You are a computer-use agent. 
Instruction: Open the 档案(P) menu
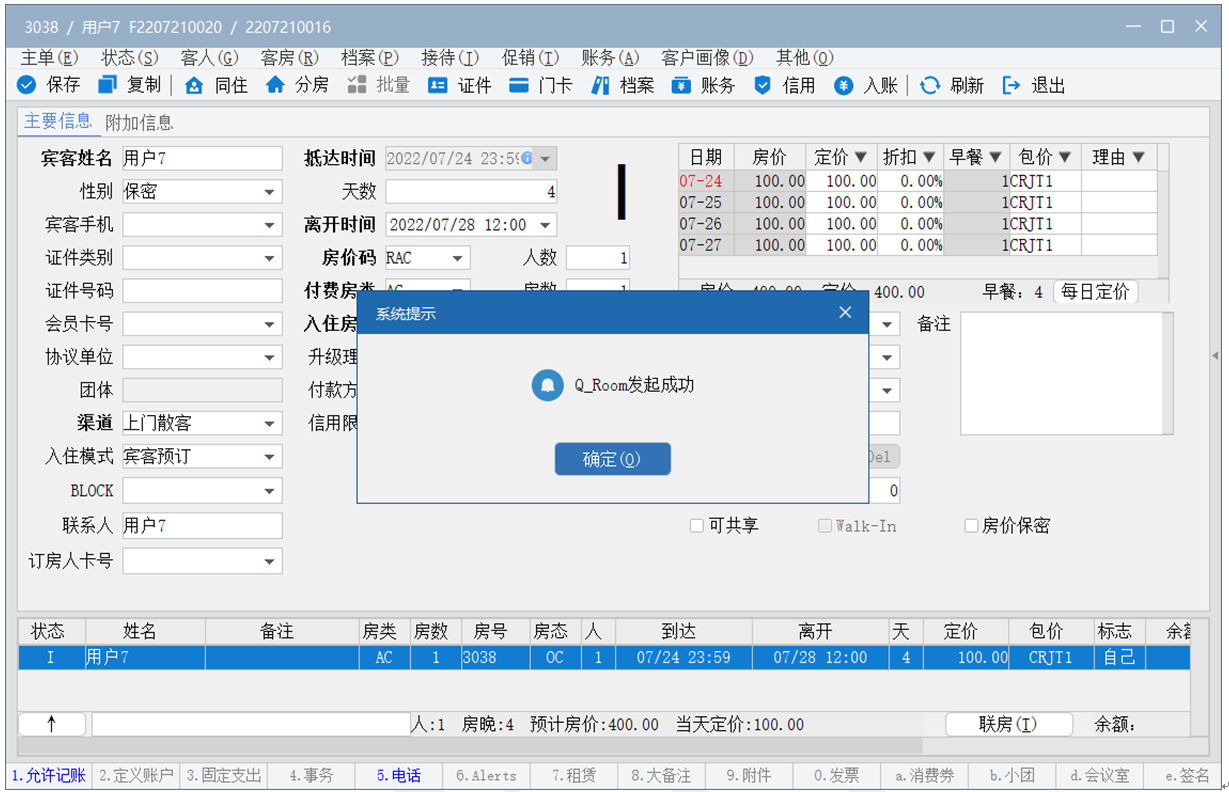coord(370,58)
